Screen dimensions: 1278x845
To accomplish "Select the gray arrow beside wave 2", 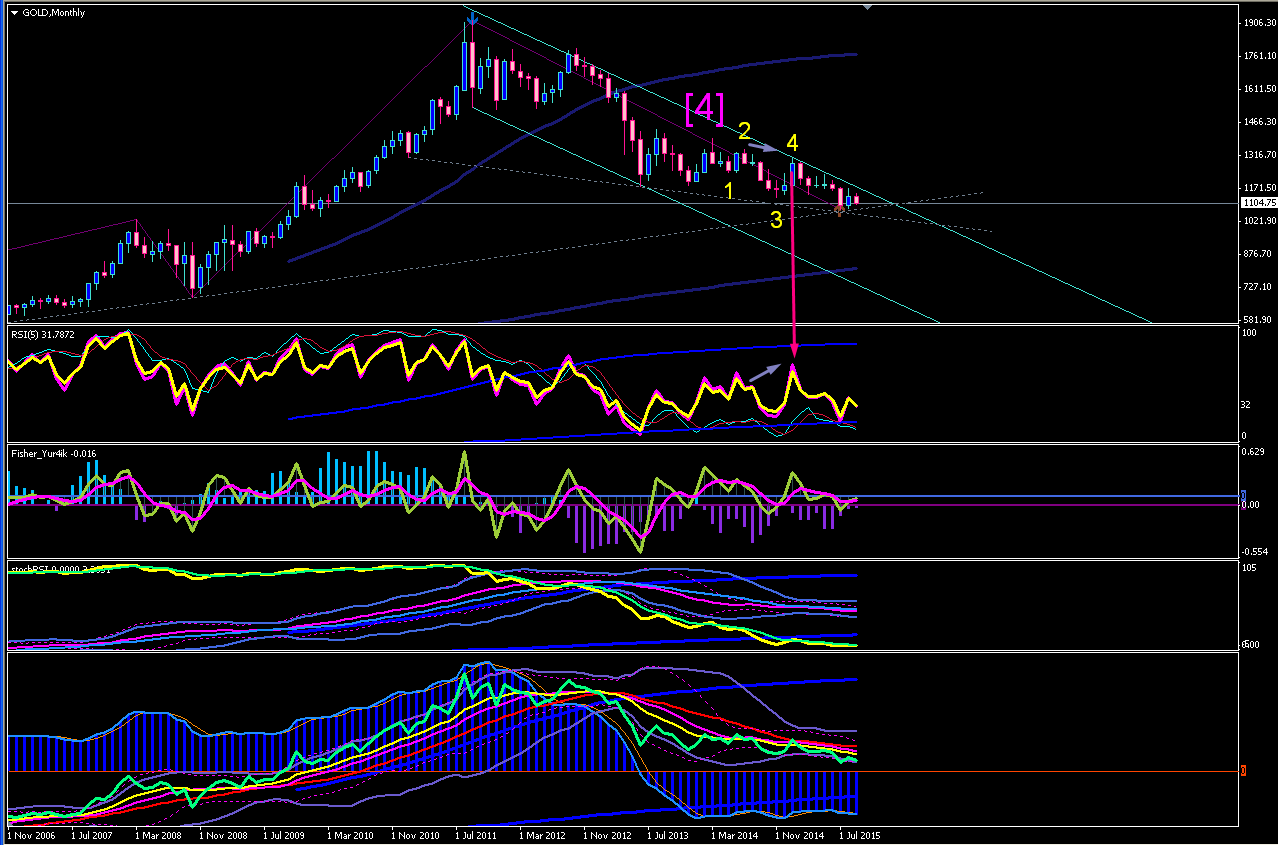I will pyautogui.click(x=763, y=148).
